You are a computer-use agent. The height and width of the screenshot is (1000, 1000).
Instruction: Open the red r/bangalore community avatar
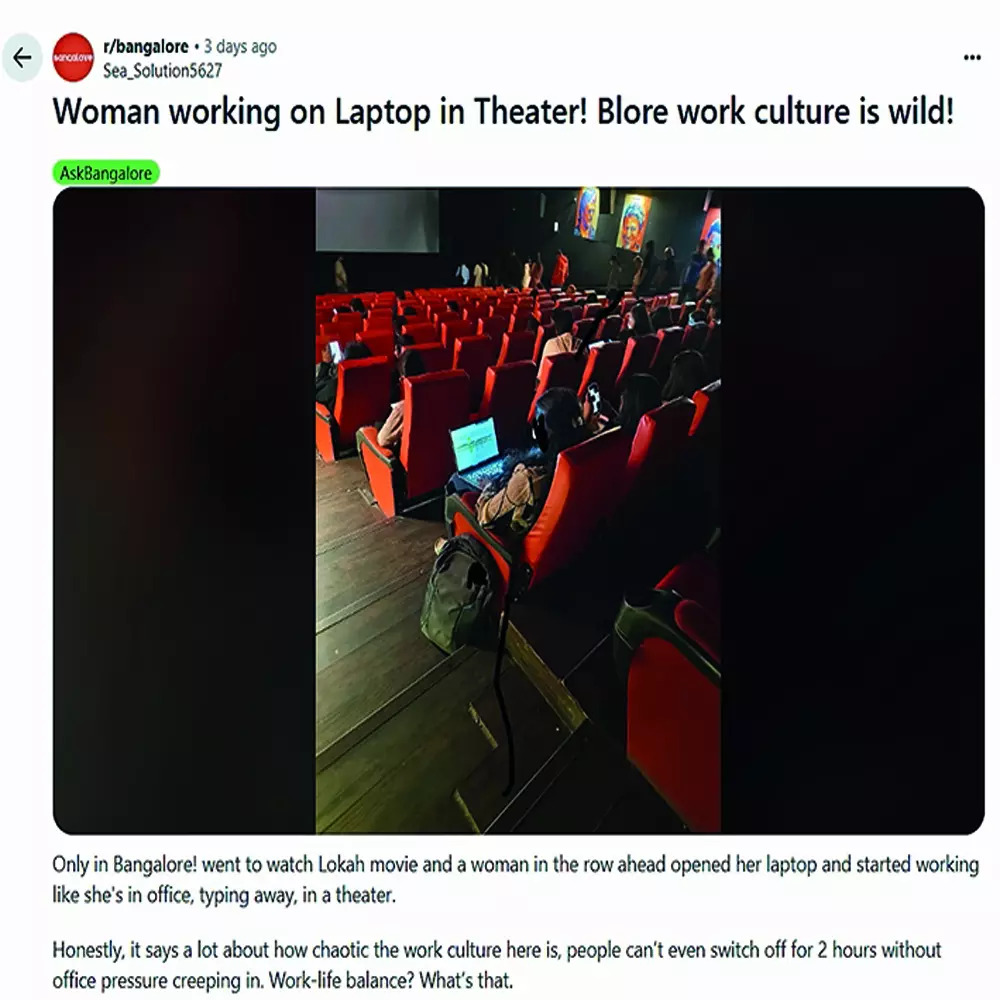[x=73, y=57]
